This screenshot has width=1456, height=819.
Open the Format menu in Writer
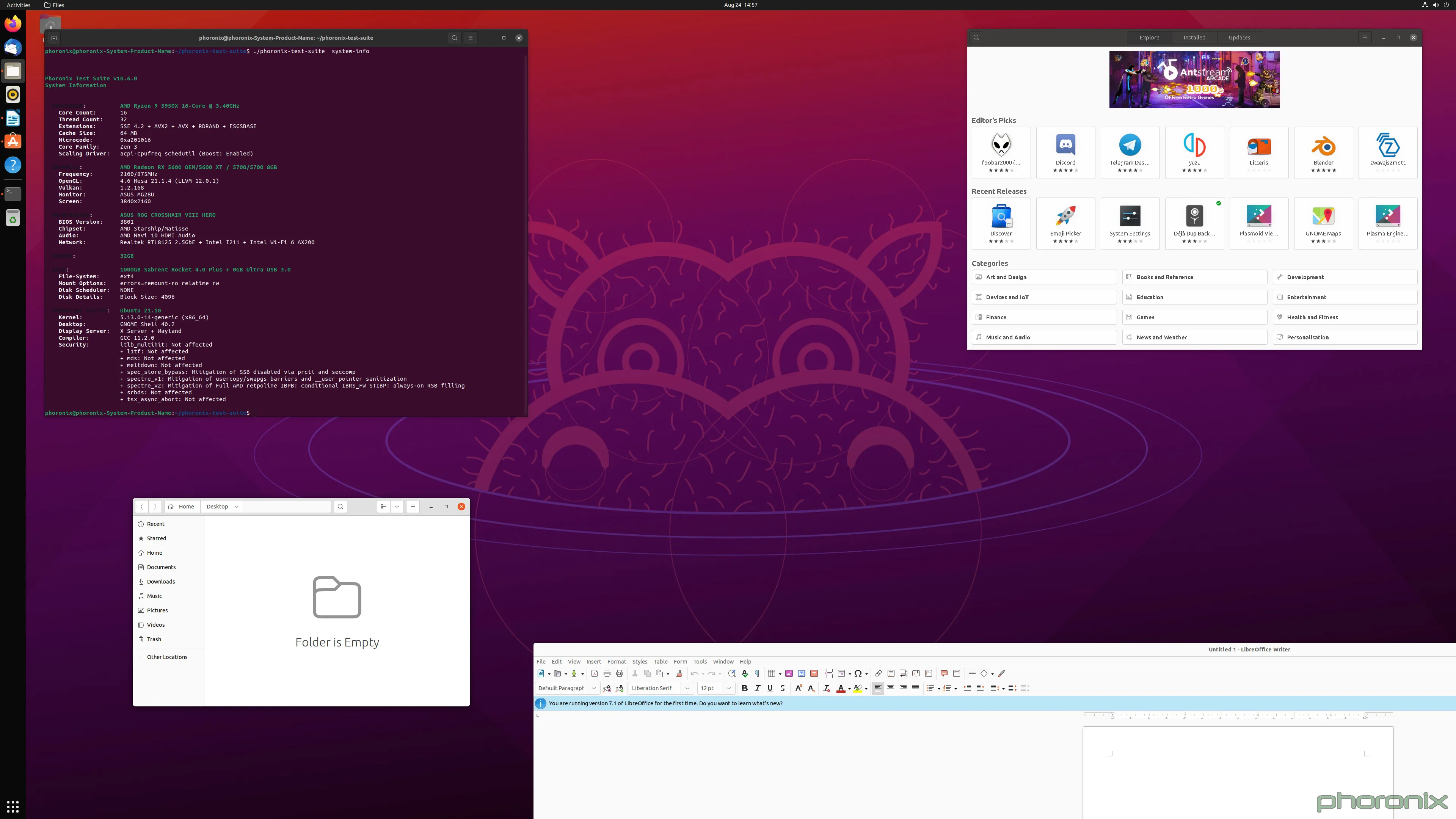(617, 661)
